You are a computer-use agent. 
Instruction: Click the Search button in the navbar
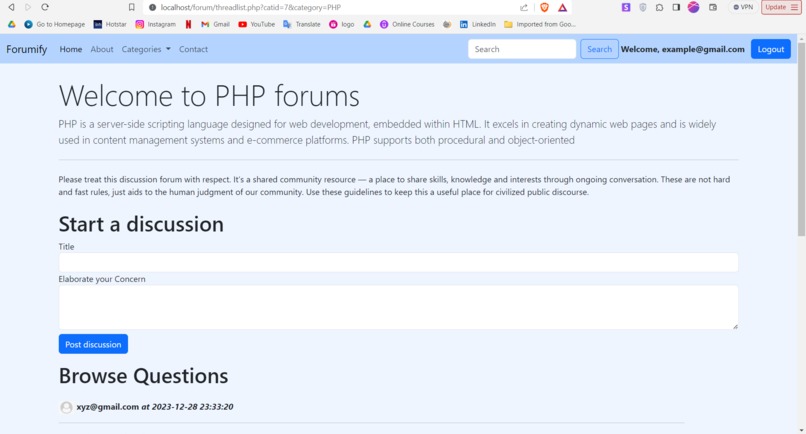coord(599,49)
